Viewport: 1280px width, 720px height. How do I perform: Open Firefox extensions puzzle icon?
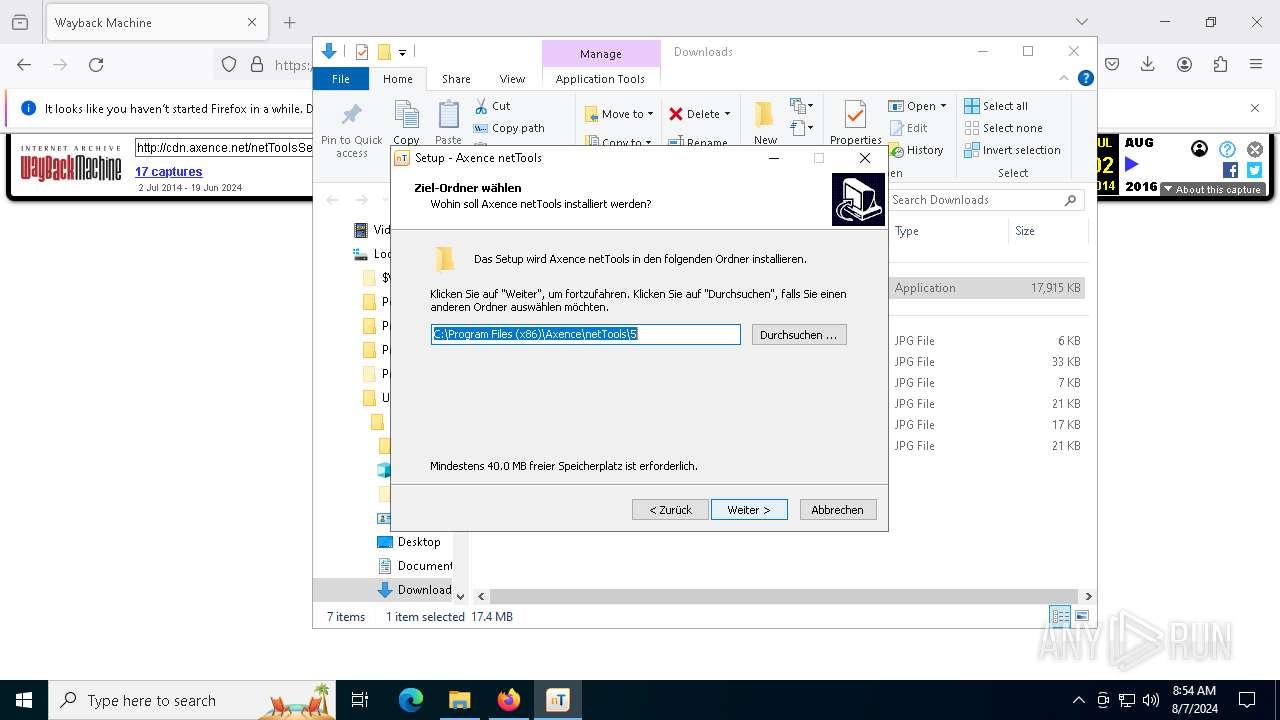1220,64
